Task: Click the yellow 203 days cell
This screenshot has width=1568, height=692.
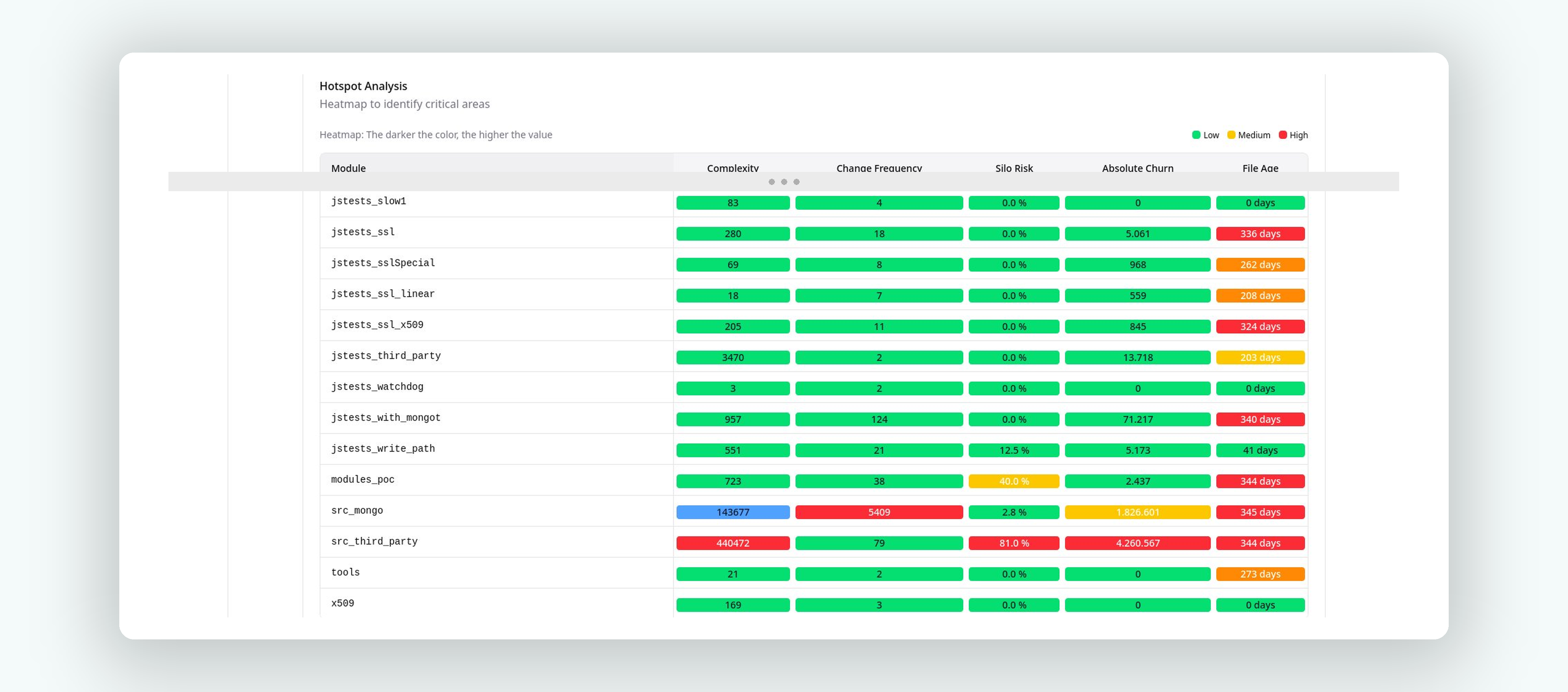Action: coord(1260,358)
